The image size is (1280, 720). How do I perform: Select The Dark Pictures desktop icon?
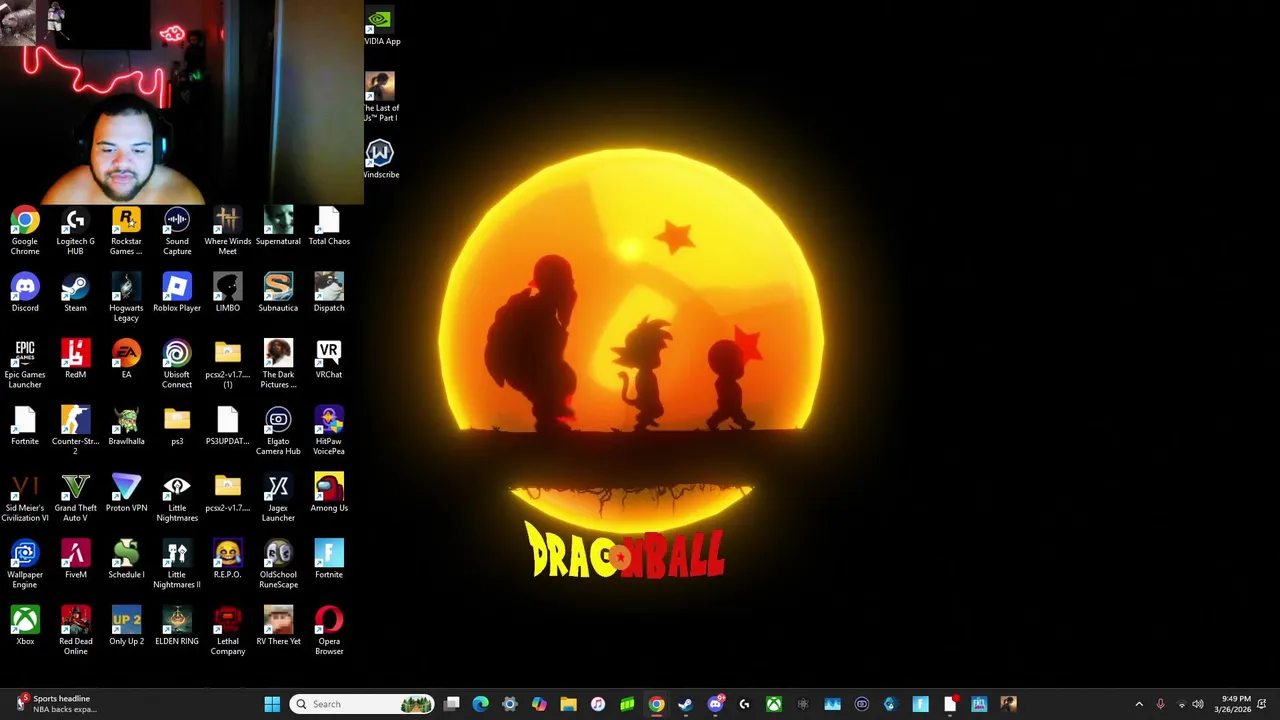pyautogui.click(x=278, y=364)
